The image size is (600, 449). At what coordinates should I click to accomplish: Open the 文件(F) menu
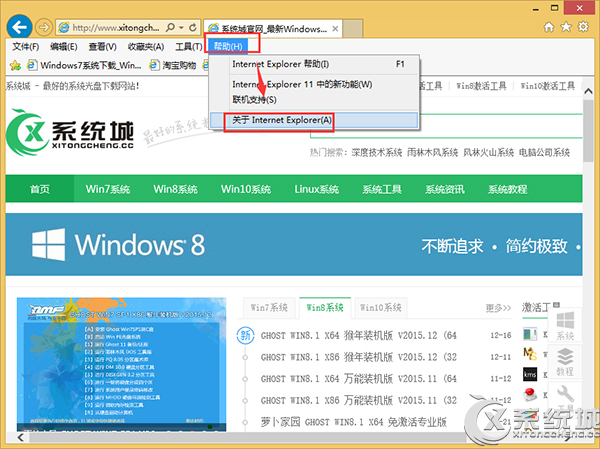tap(26, 47)
